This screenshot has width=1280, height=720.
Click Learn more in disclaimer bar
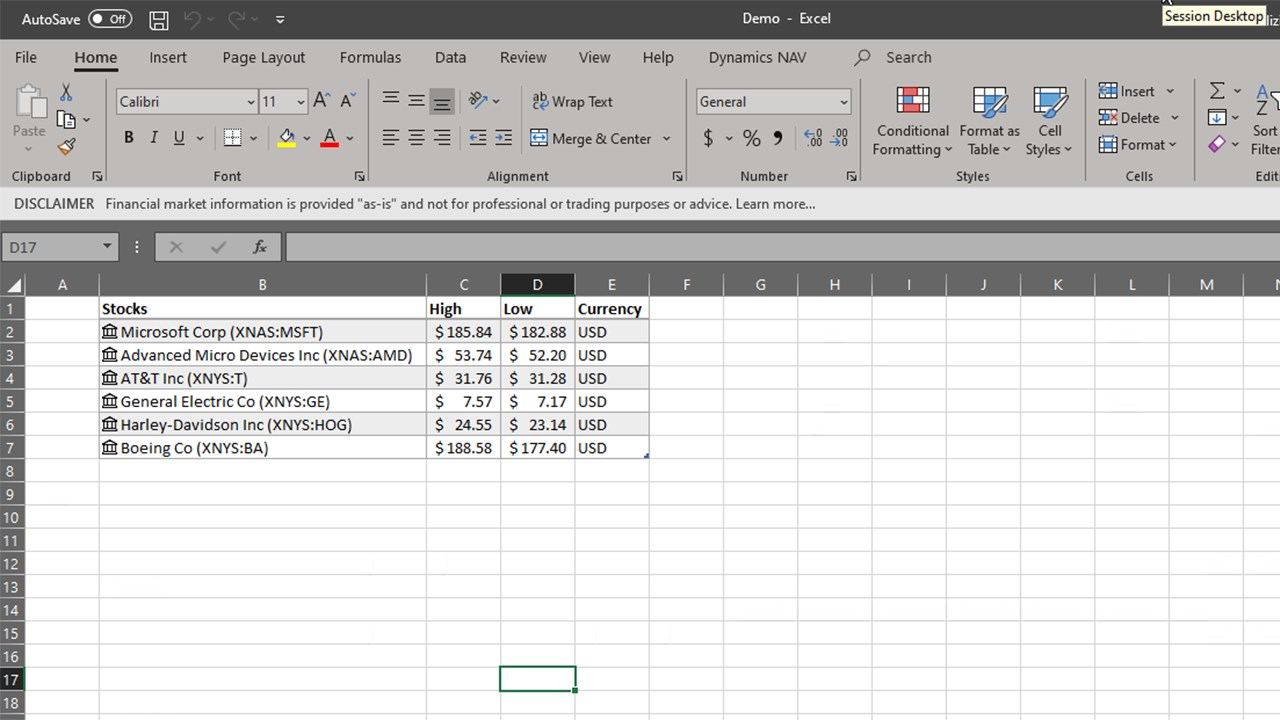coord(775,204)
